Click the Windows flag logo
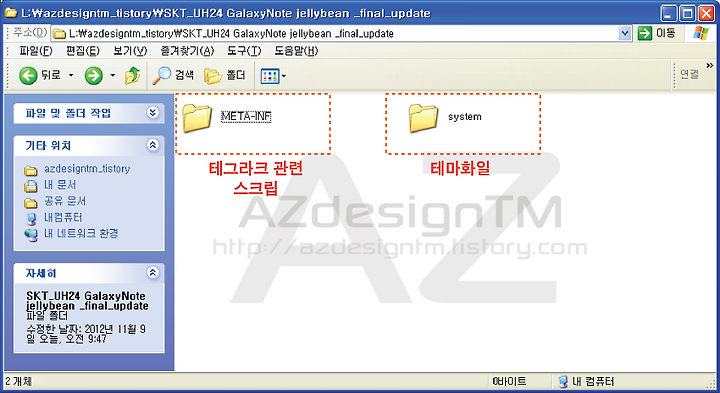 click(x=701, y=34)
